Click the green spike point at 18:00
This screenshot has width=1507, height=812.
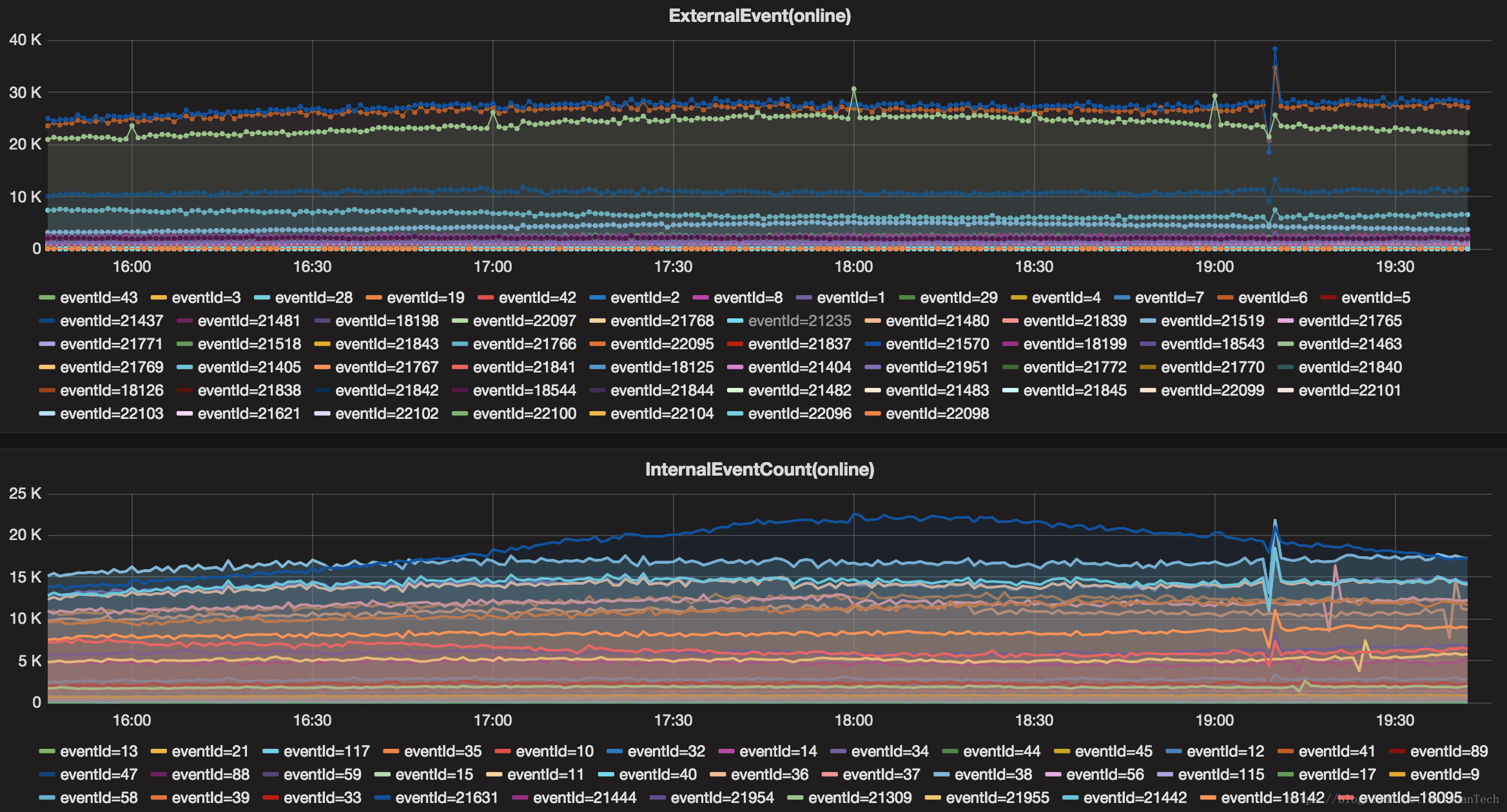coord(853,89)
